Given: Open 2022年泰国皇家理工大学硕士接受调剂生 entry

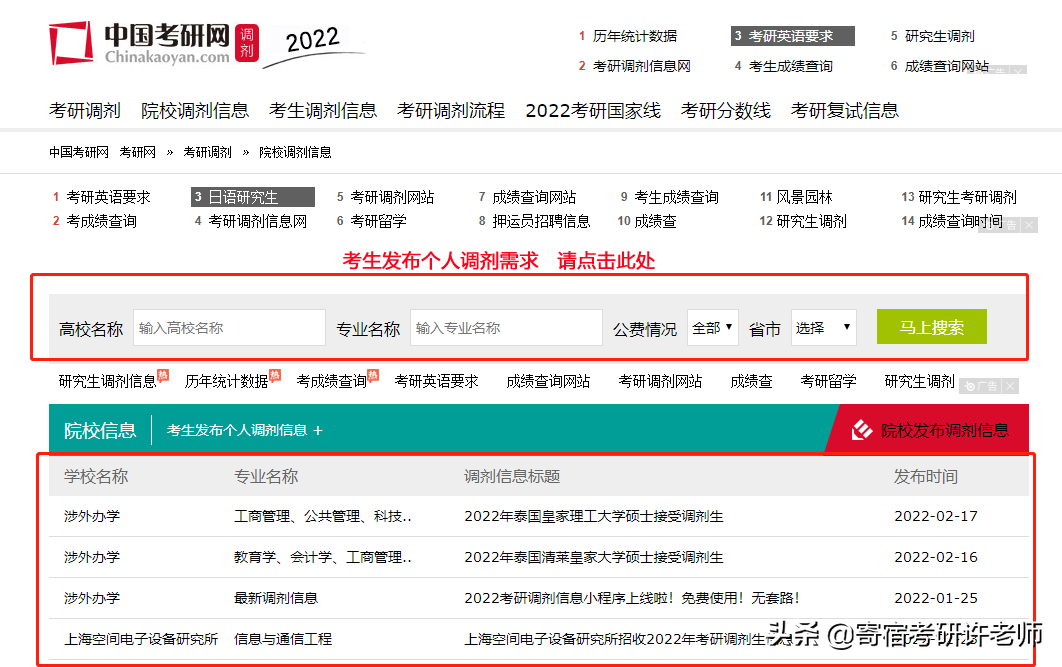Looking at the screenshot, I should point(594,516).
